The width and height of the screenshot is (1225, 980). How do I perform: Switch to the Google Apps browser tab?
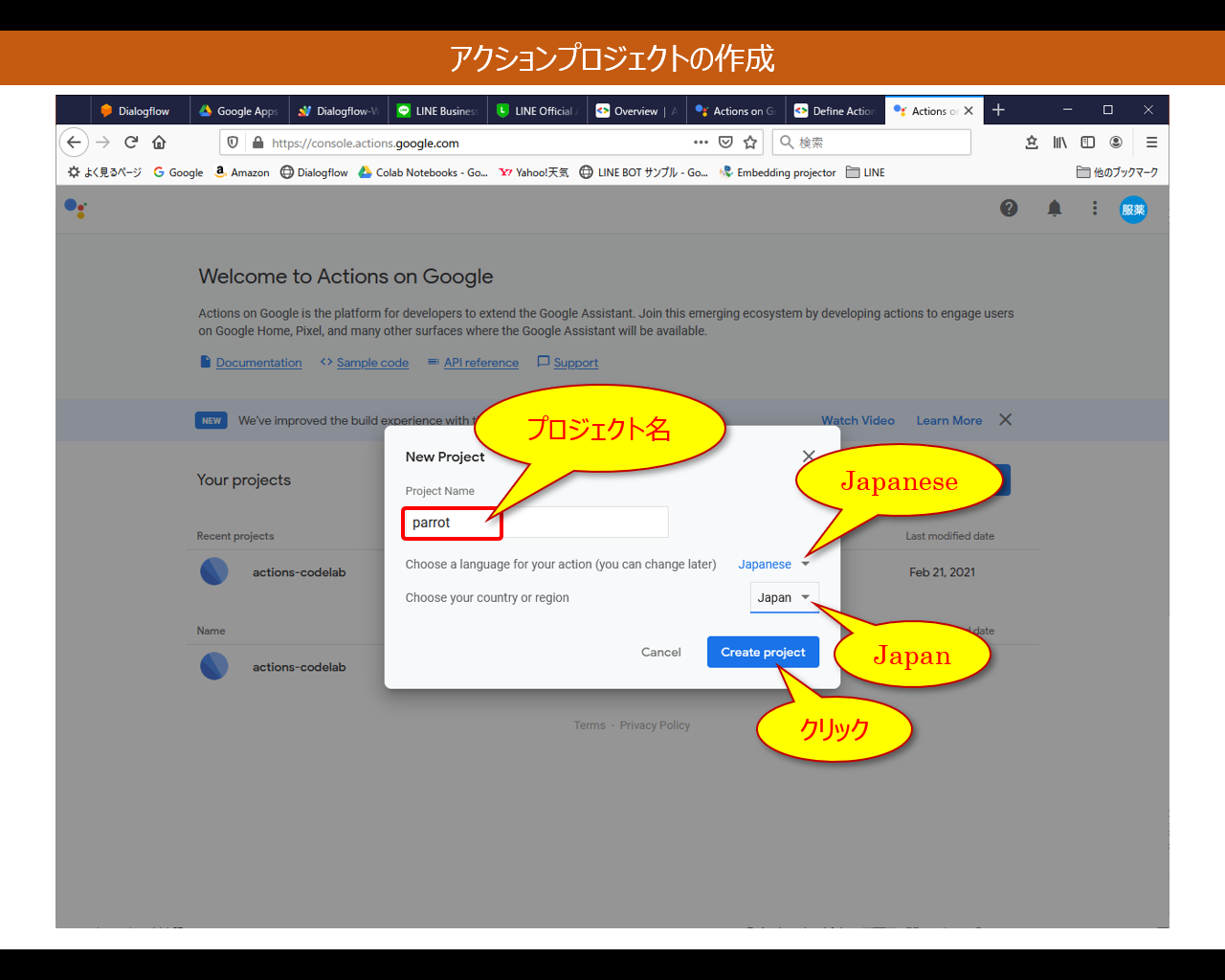239,111
